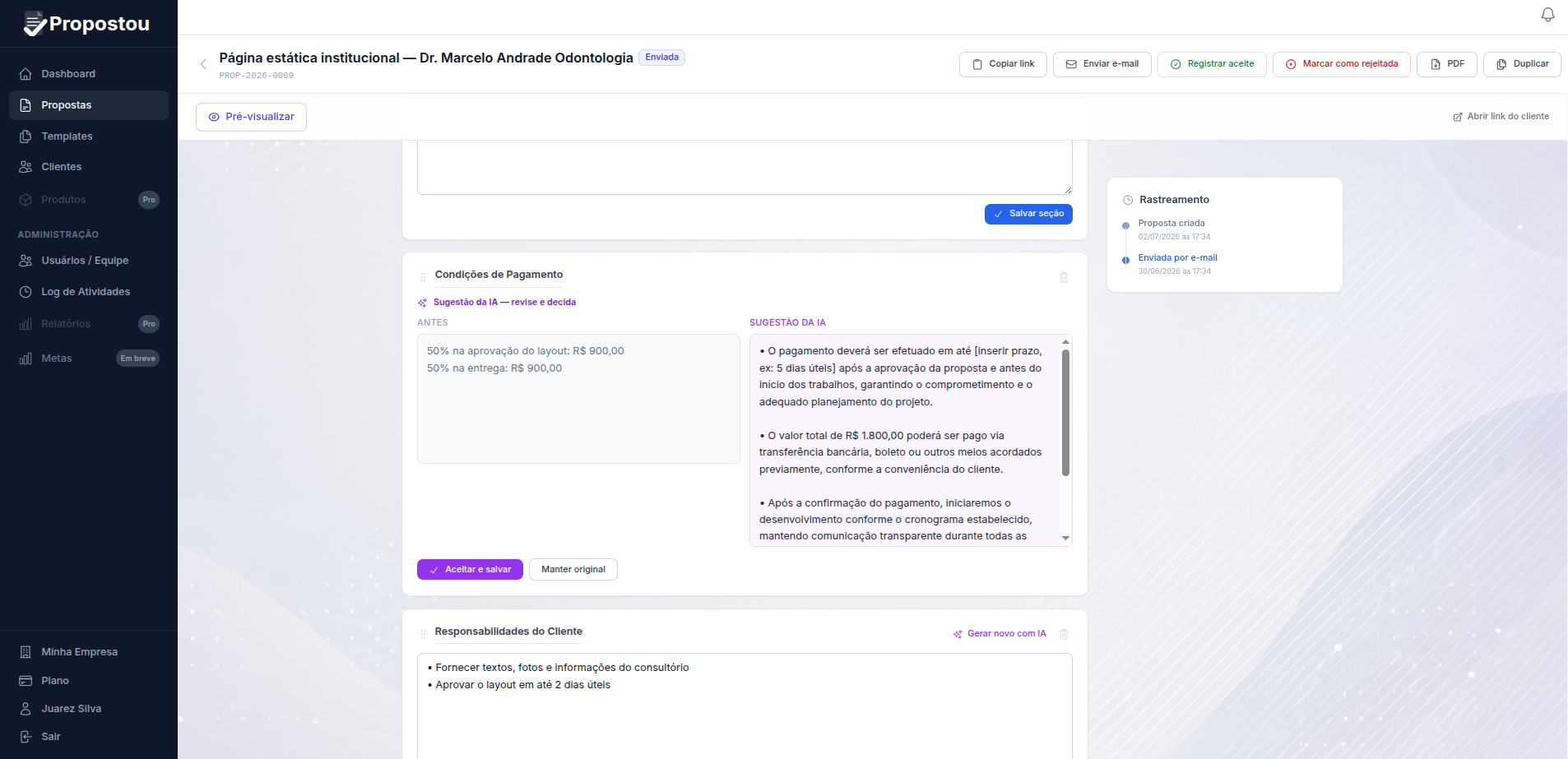The image size is (1568, 759).
Task: Click the PROP-2026-0009 code
Action: (256, 76)
